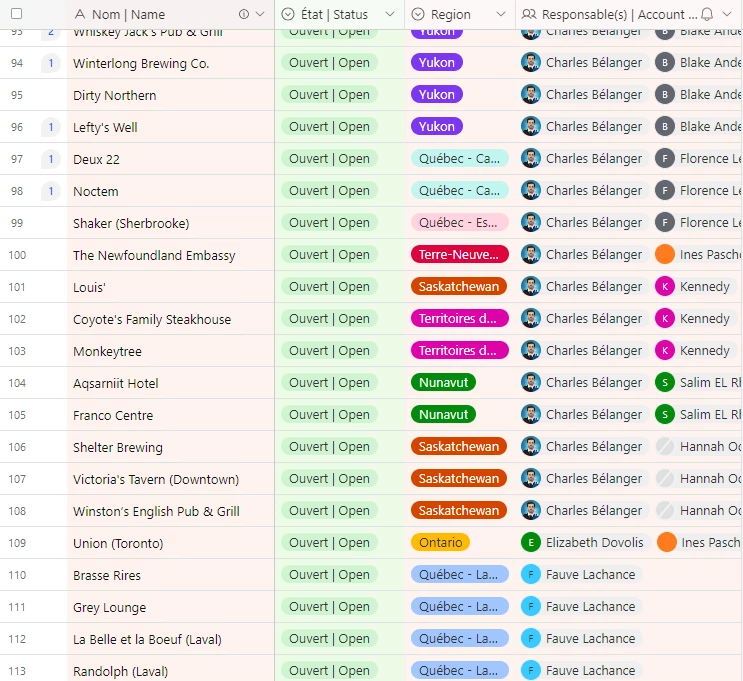
Task: Click row number 113
Action: [x=17, y=671]
